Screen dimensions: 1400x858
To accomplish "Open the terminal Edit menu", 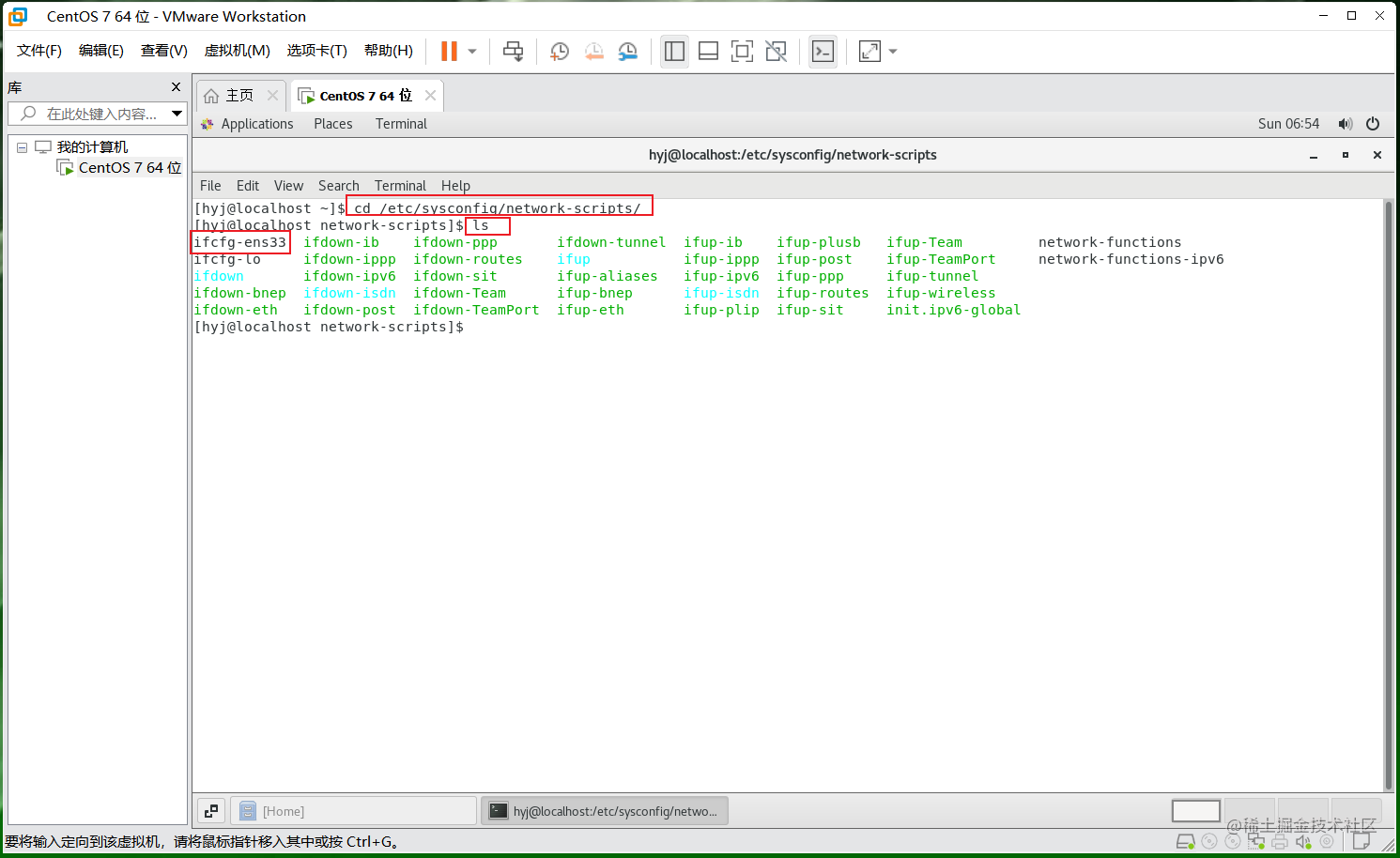I will click(248, 186).
